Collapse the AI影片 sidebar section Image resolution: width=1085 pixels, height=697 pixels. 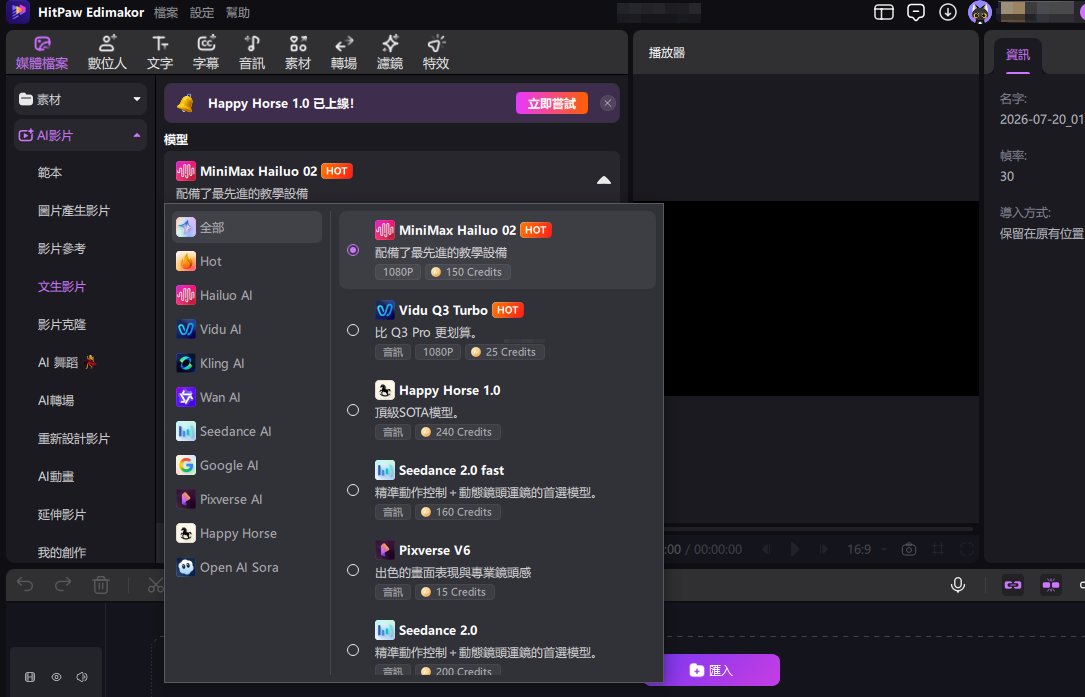click(136, 136)
